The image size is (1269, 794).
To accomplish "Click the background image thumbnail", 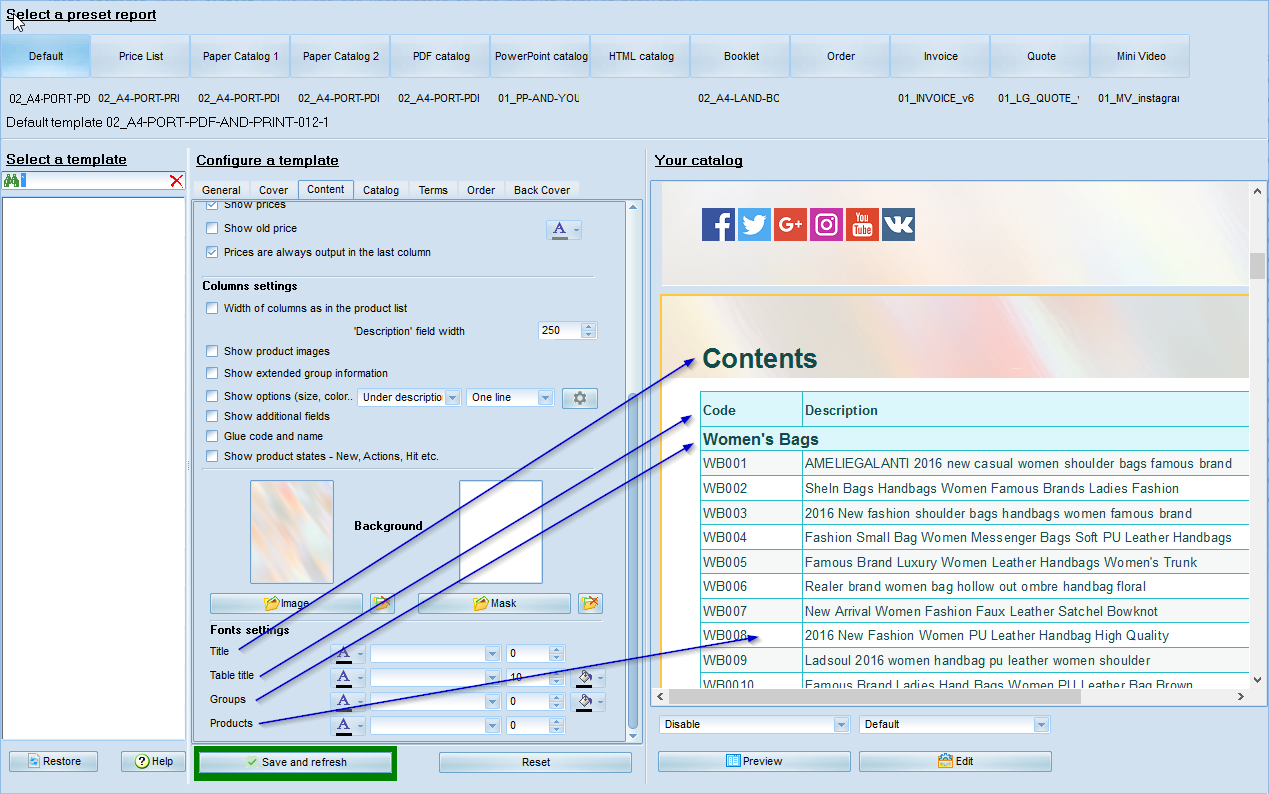I will [x=292, y=531].
